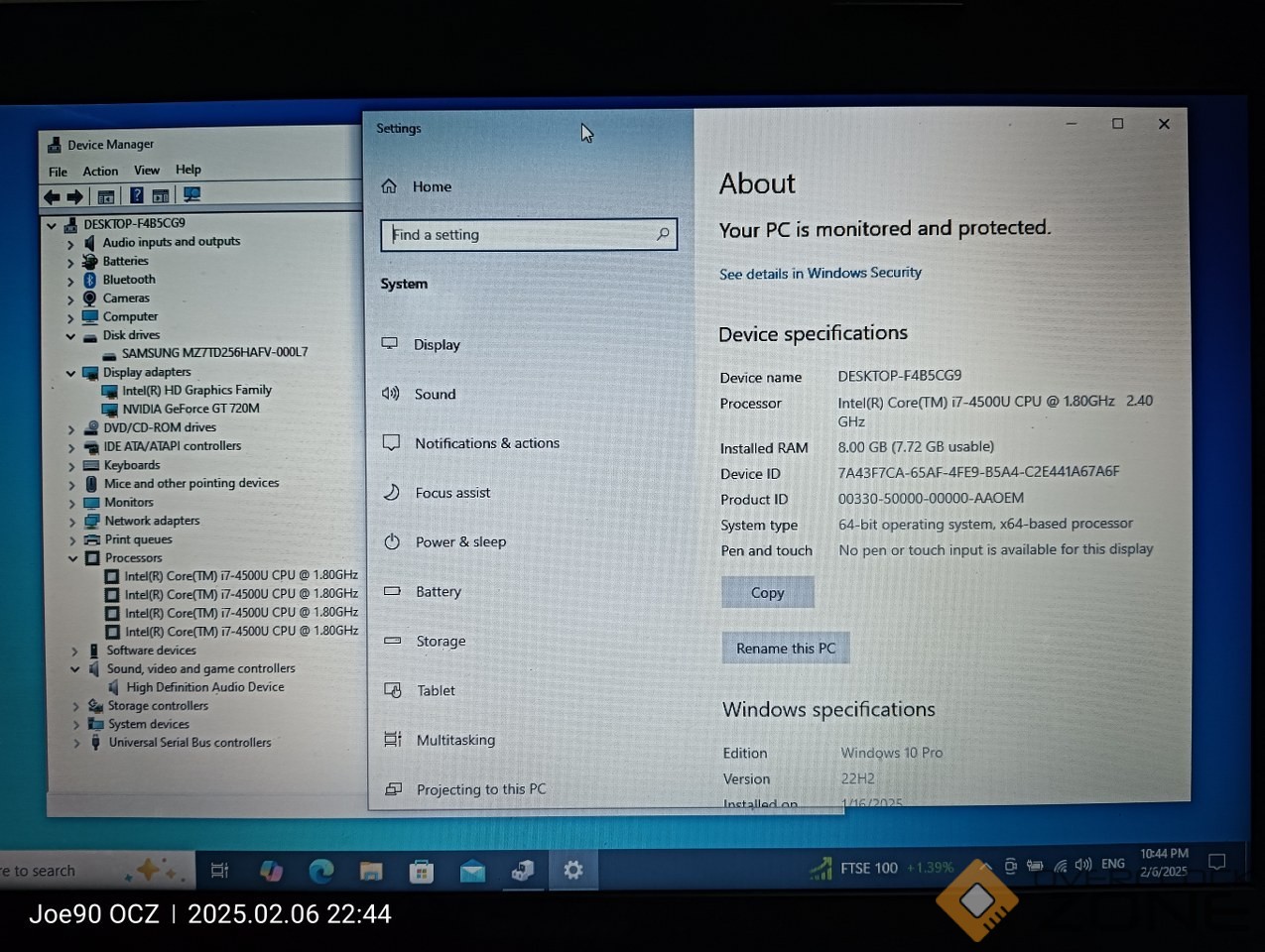Open the Help menu in Device Manager
Viewport: 1265px width, 952px height.
click(x=189, y=170)
